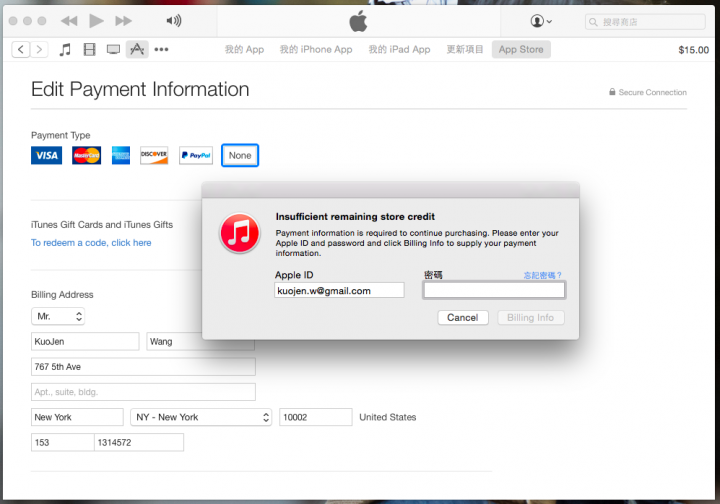Edit the first name field KuoJen
The width and height of the screenshot is (720, 504).
(85, 342)
